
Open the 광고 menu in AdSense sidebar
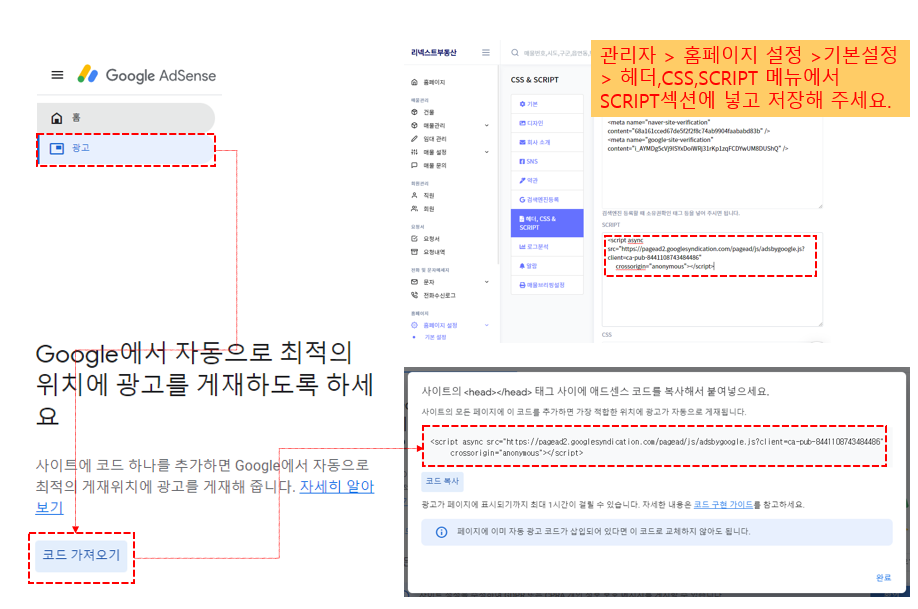click(125, 148)
